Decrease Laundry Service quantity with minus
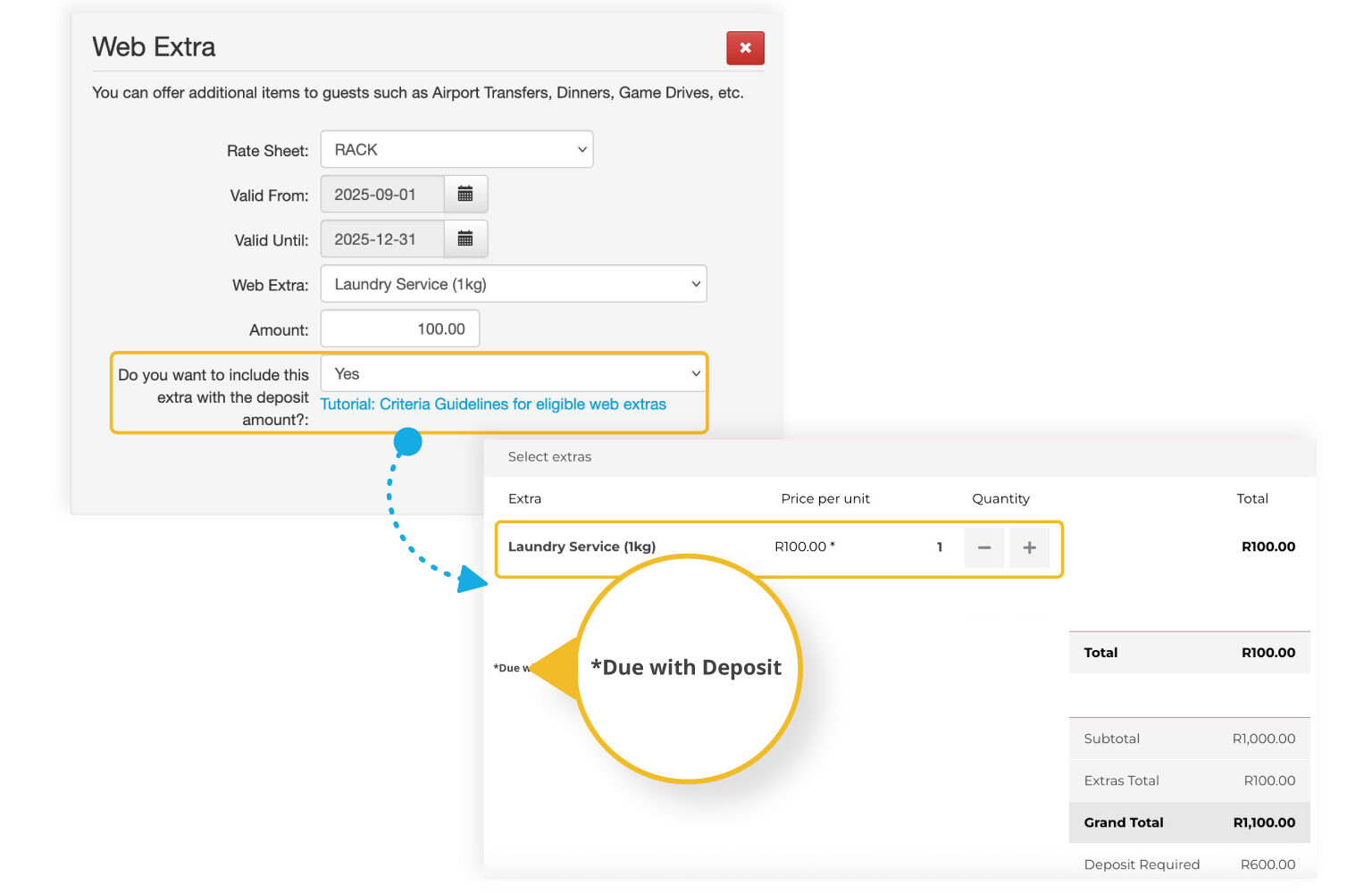Viewport: 1372px width, 893px height. point(983,547)
